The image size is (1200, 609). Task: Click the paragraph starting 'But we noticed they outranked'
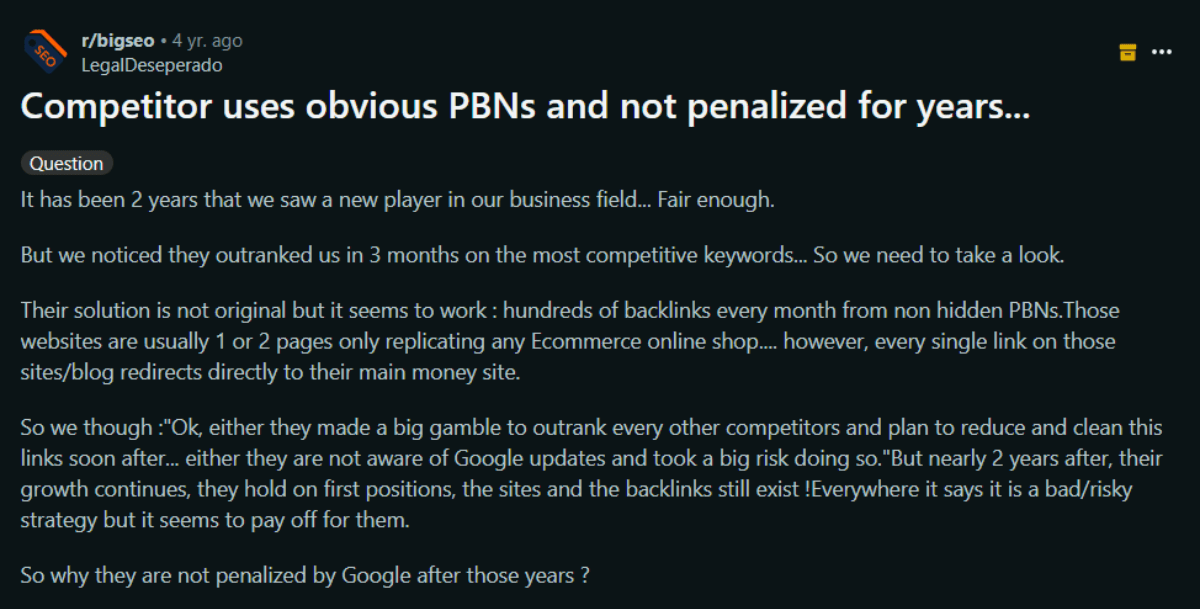pyautogui.click(x=543, y=254)
